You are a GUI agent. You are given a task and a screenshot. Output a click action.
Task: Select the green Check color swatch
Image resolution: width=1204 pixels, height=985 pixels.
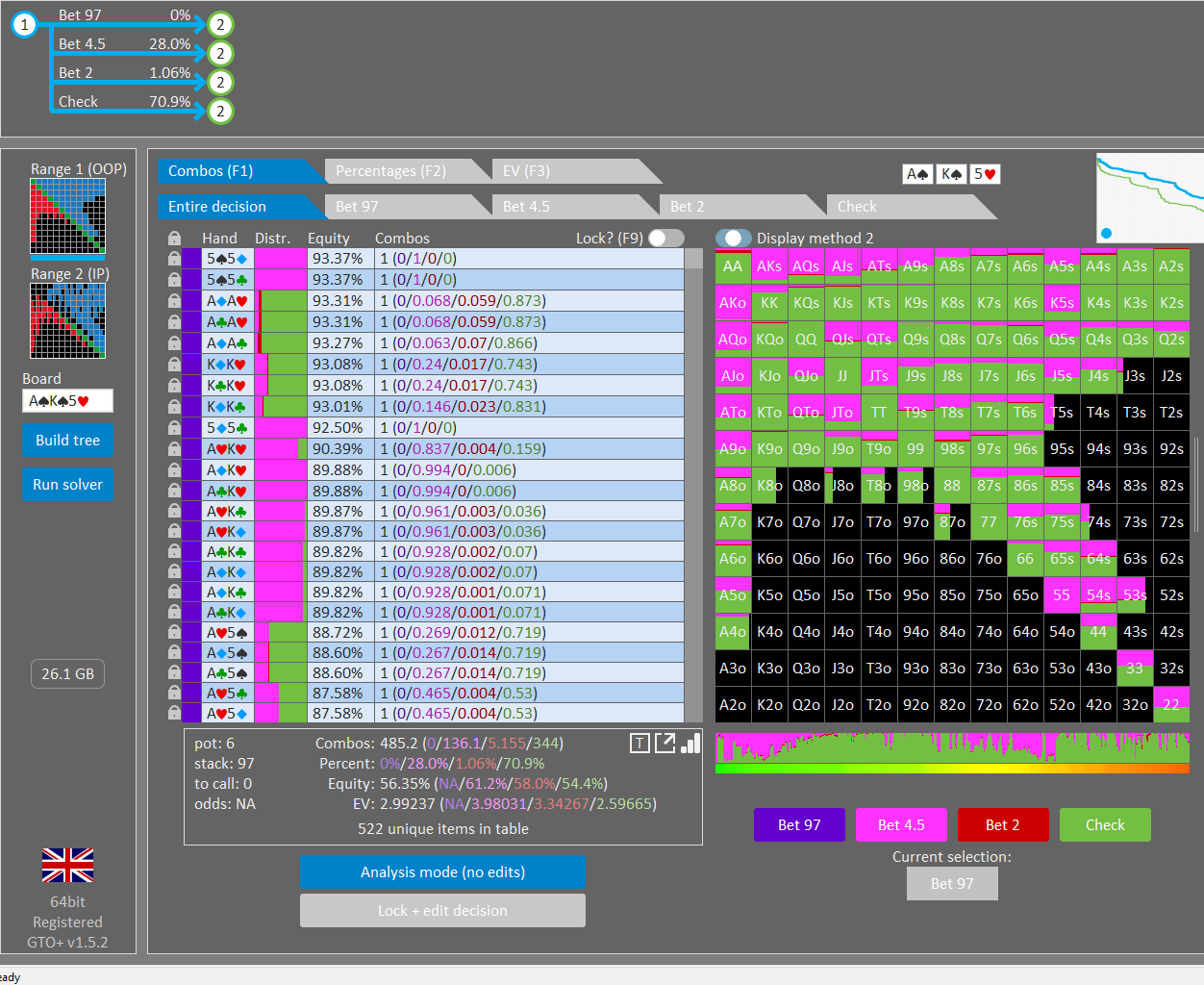point(1105,825)
